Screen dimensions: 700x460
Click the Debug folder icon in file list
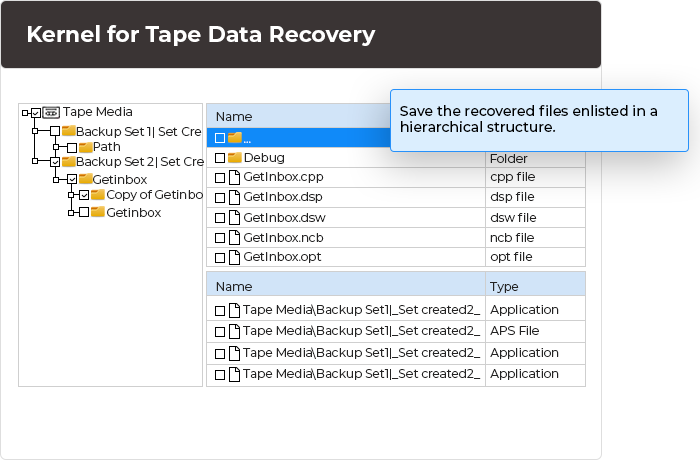(x=235, y=158)
